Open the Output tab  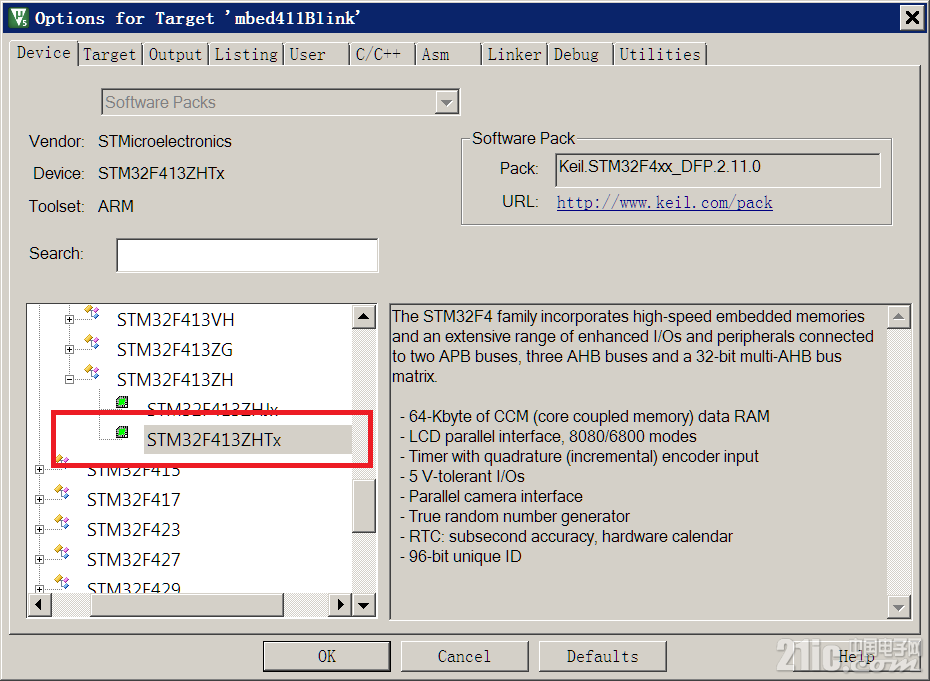pyautogui.click(x=176, y=55)
